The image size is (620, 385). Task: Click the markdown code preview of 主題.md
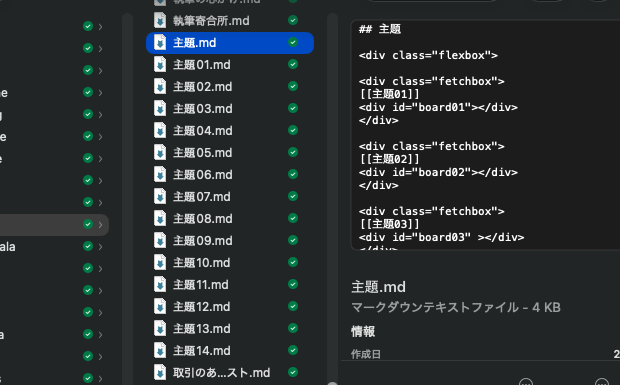pyautogui.click(x=485, y=135)
